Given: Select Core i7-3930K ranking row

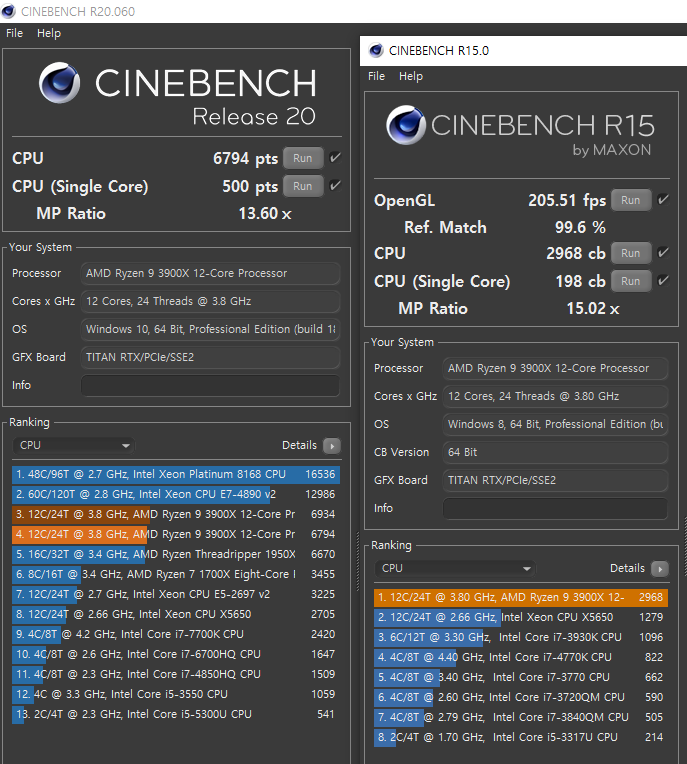Looking at the screenshot, I should 521,637.
